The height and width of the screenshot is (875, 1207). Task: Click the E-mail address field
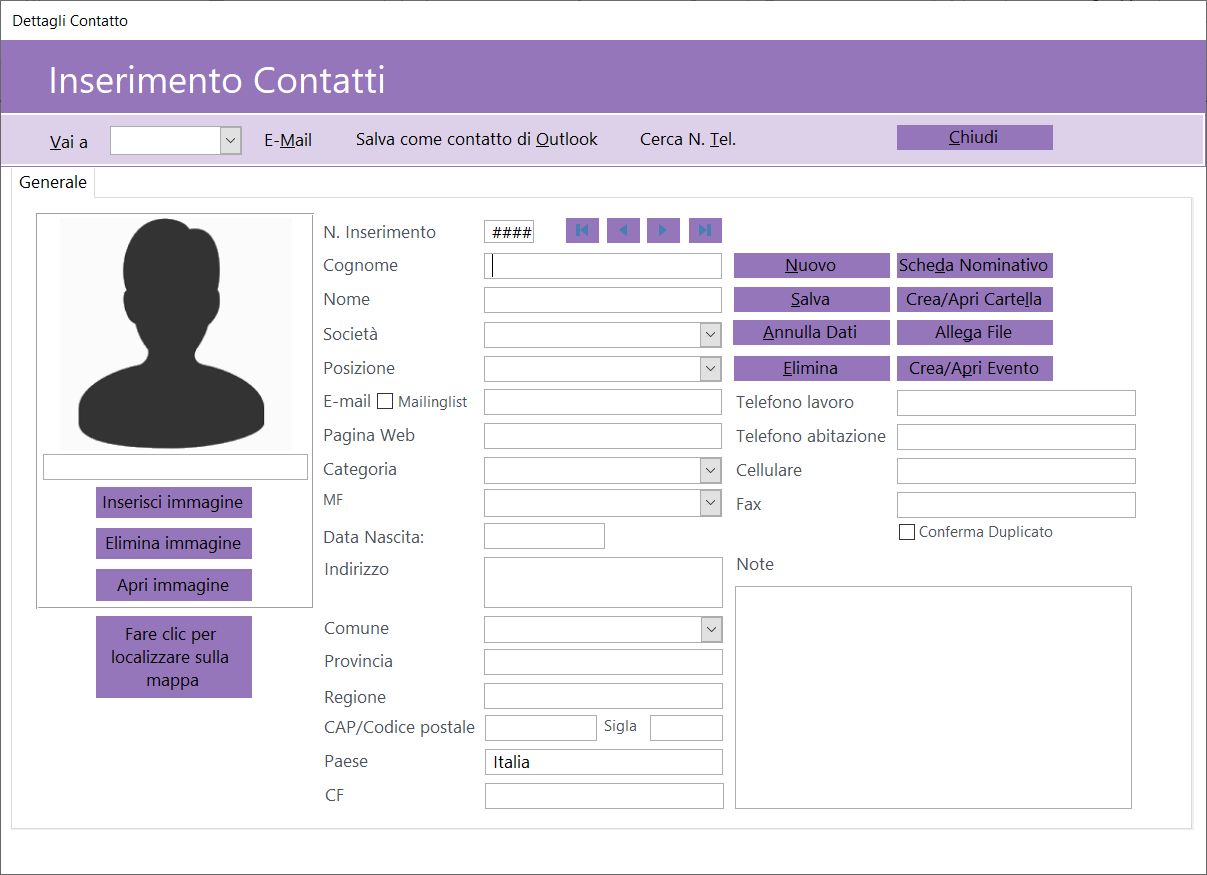(602, 402)
